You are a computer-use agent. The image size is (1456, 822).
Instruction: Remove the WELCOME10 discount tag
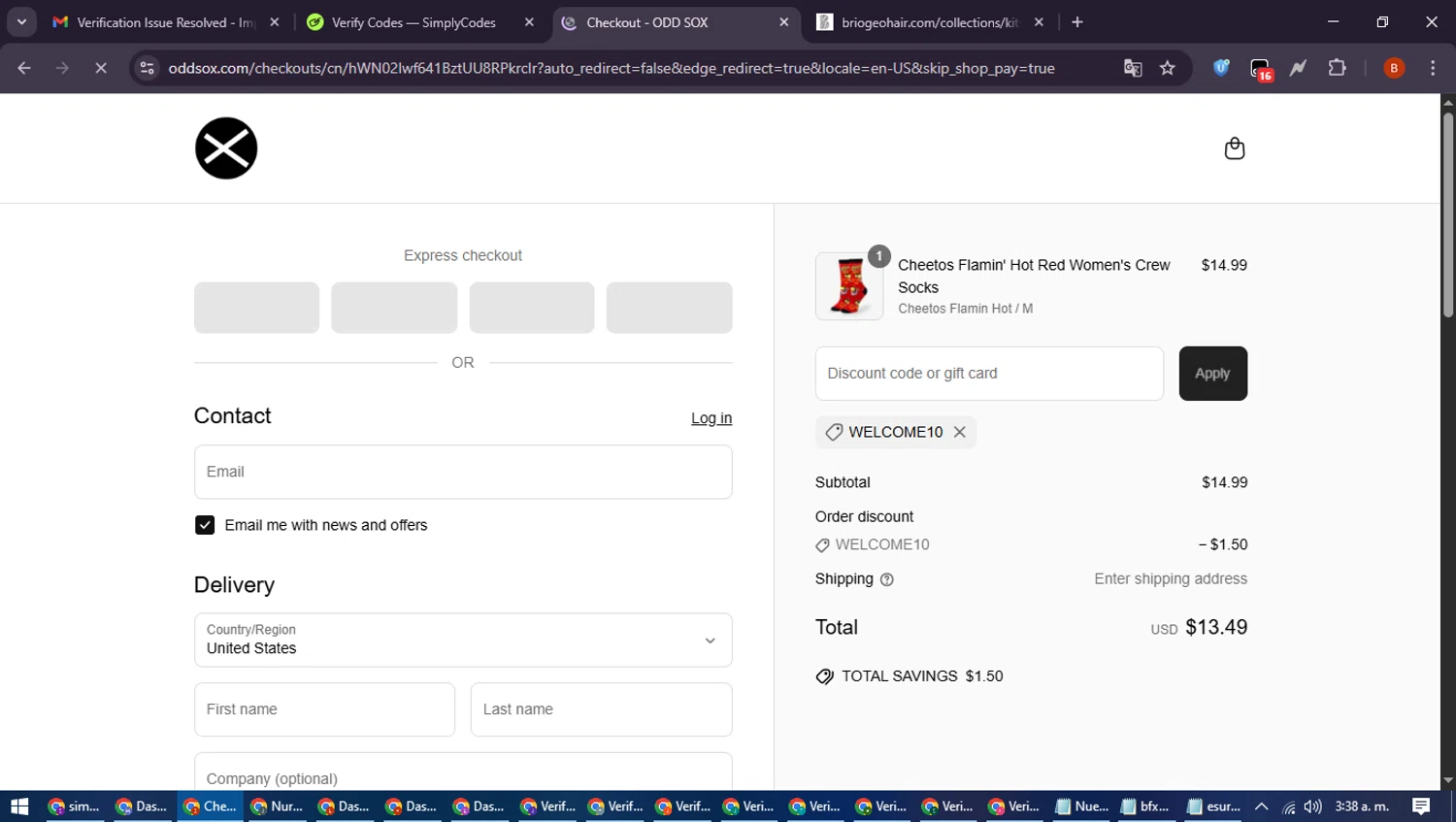click(959, 432)
